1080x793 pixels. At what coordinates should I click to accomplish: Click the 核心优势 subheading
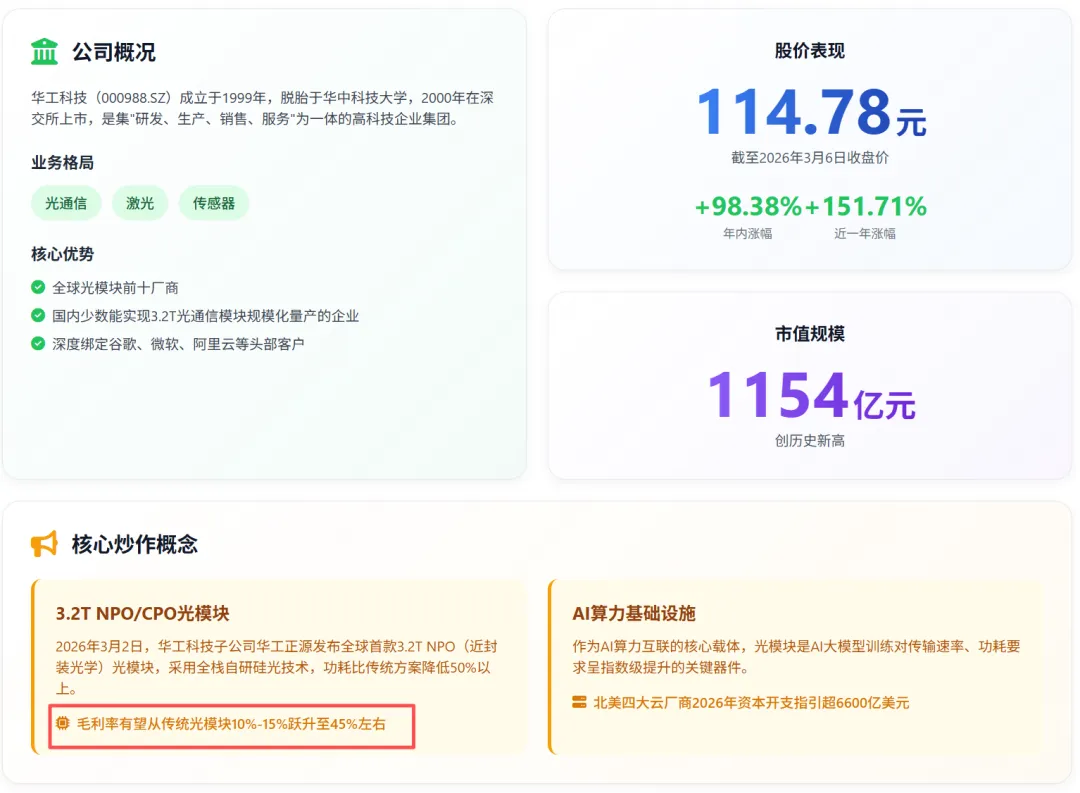pyautogui.click(x=63, y=254)
